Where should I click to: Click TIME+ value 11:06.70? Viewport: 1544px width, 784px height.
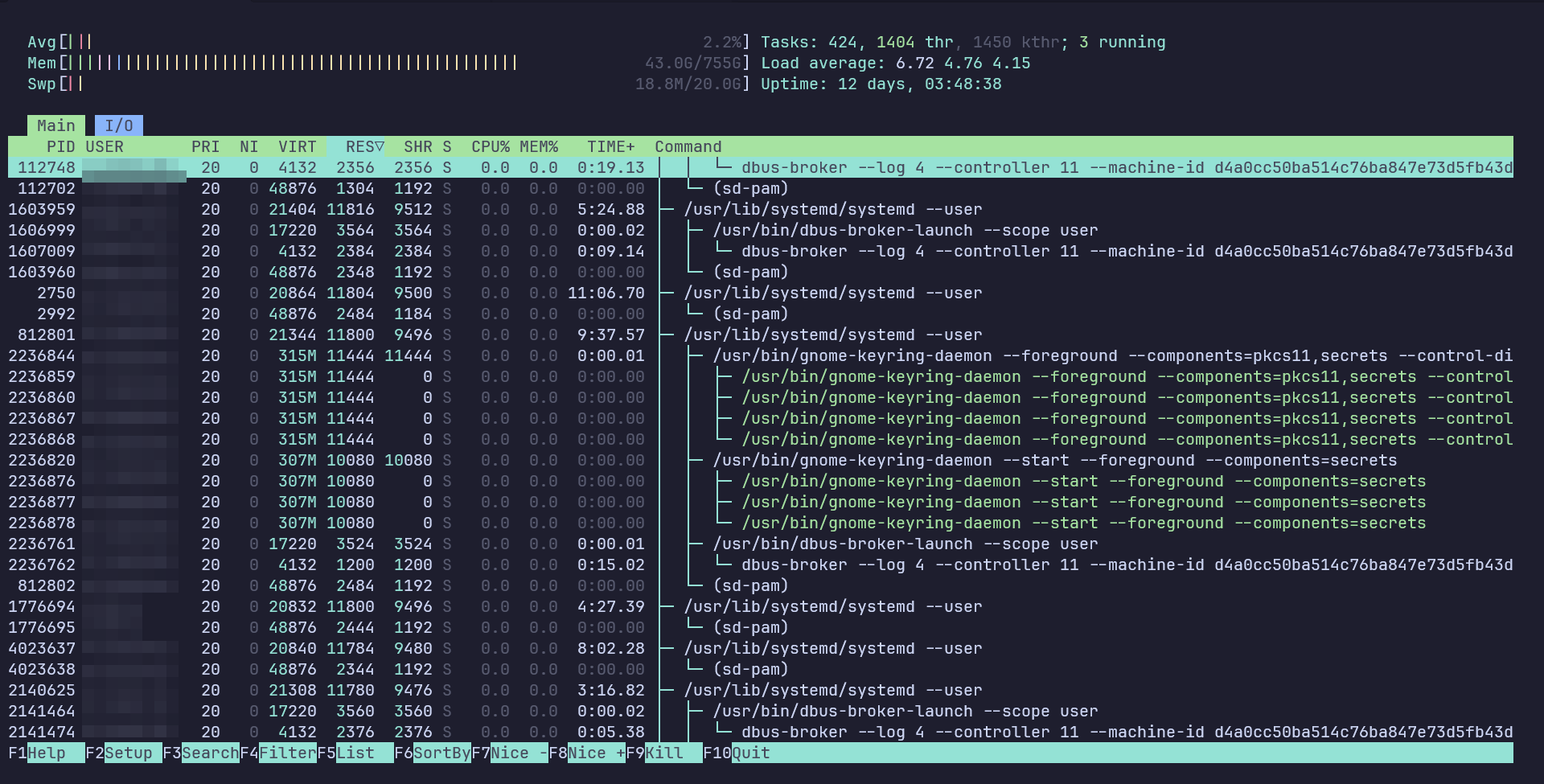click(606, 293)
